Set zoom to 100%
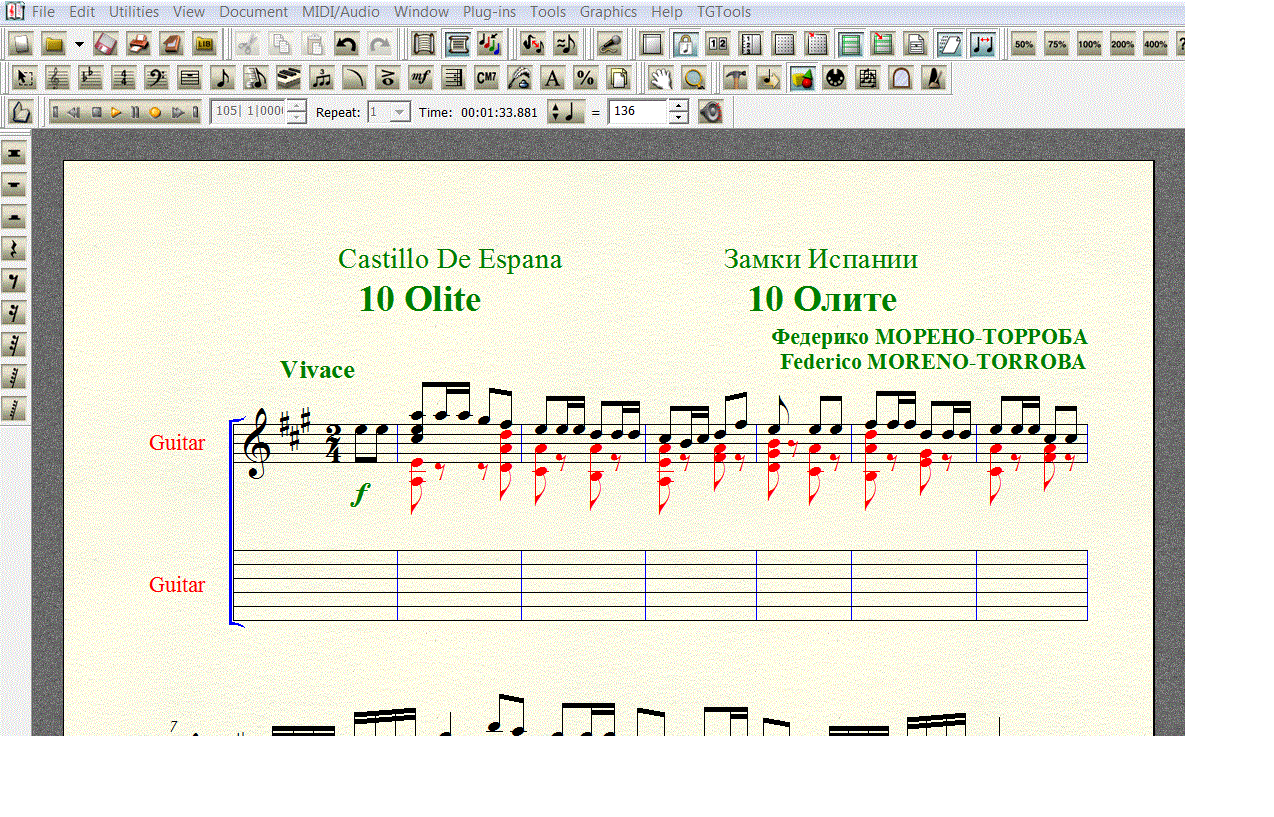 (x=1090, y=44)
